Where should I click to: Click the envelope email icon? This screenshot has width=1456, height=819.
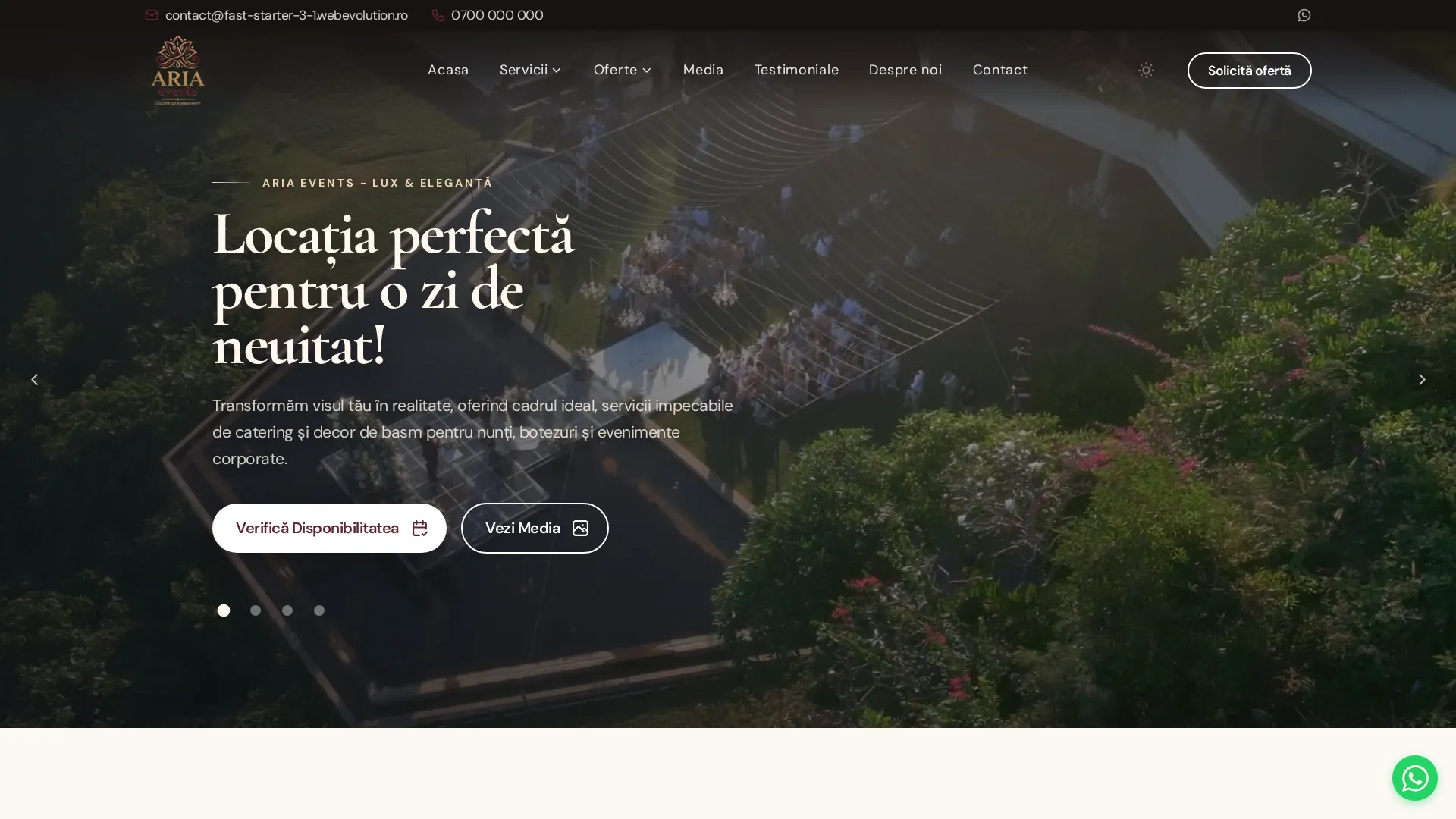tap(152, 15)
